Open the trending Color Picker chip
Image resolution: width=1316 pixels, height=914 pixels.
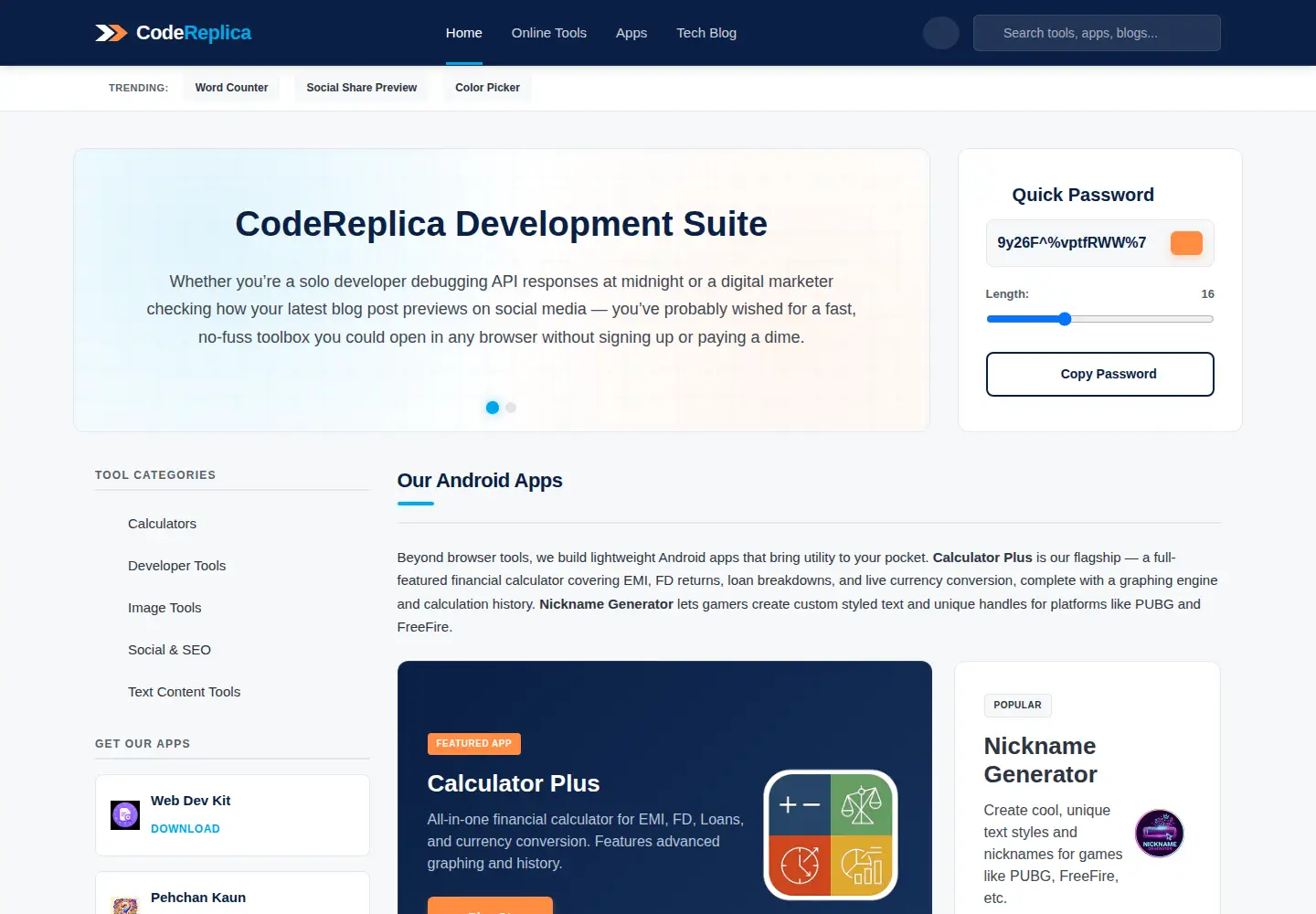click(487, 88)
